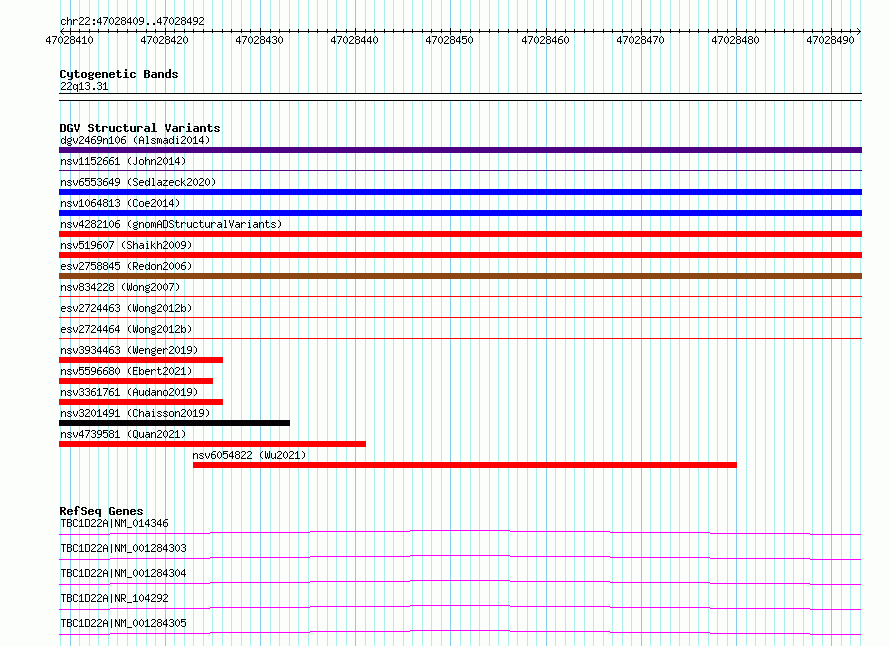Click ruler tick label 47028440
The width and height of the screenshot is (890, 646).
(354, 40)
